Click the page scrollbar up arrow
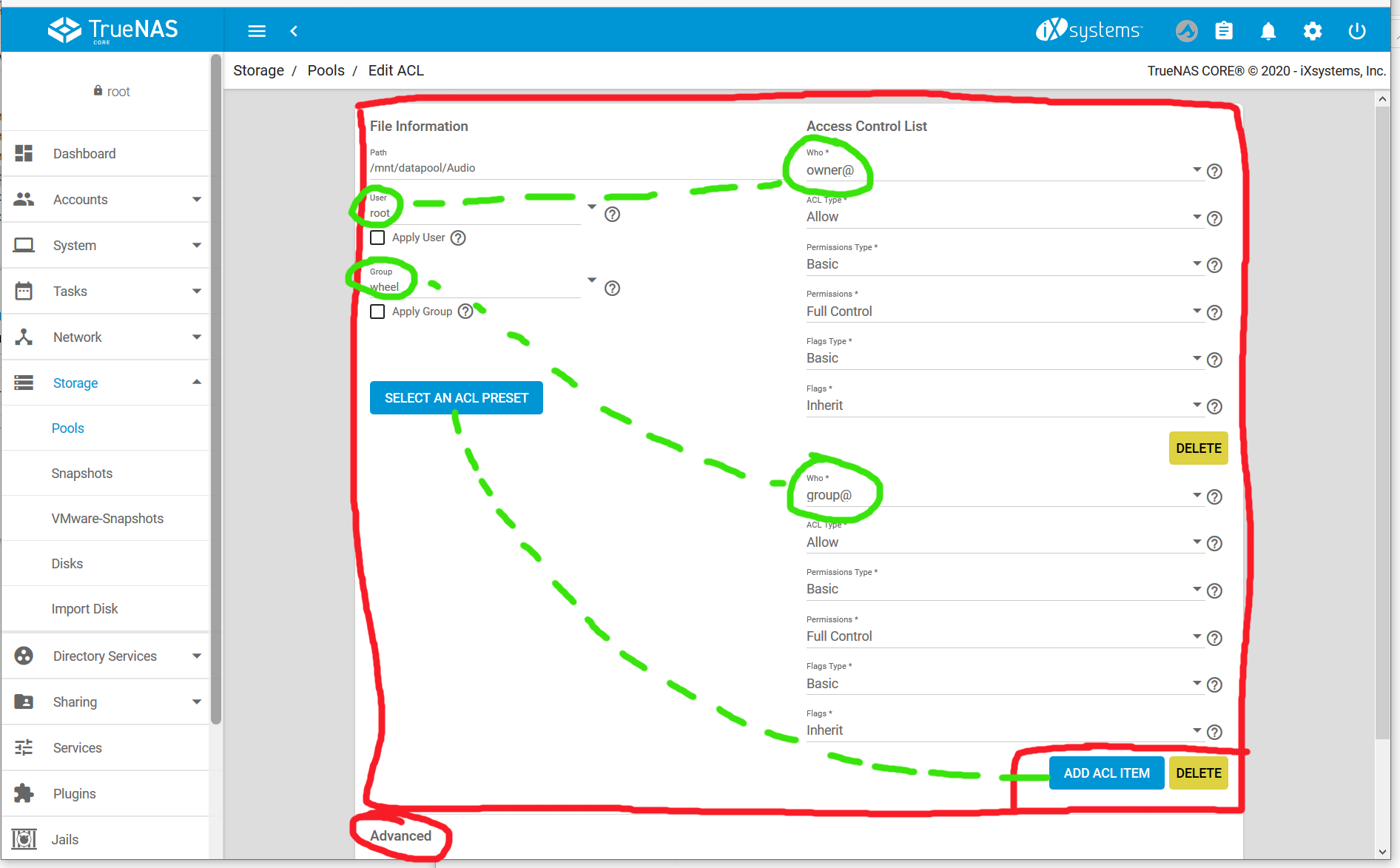This screenshot has height=868, width=1400. pos(1382,98)
